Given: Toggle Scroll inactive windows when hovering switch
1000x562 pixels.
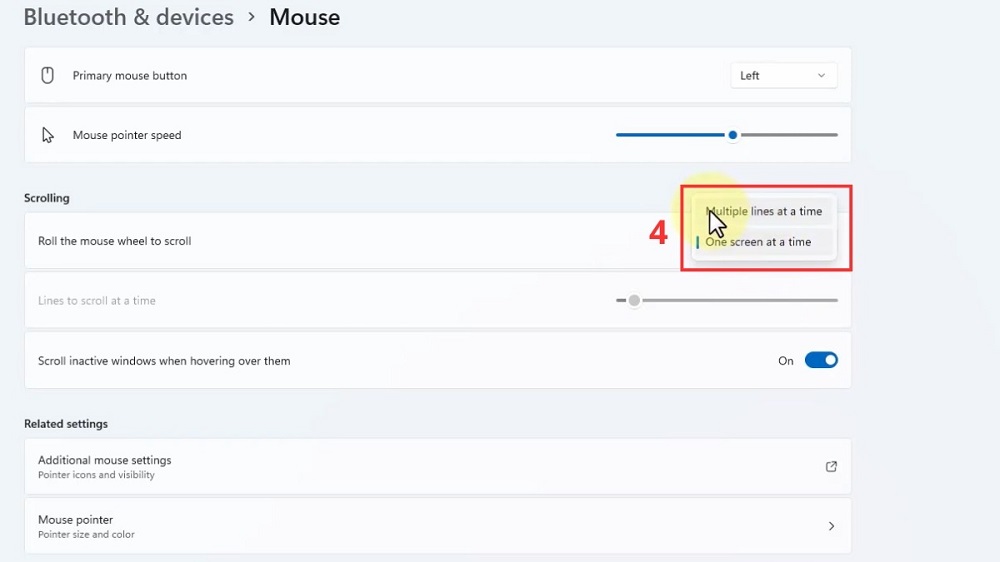Looking at the screenshot, I should 821,361.
